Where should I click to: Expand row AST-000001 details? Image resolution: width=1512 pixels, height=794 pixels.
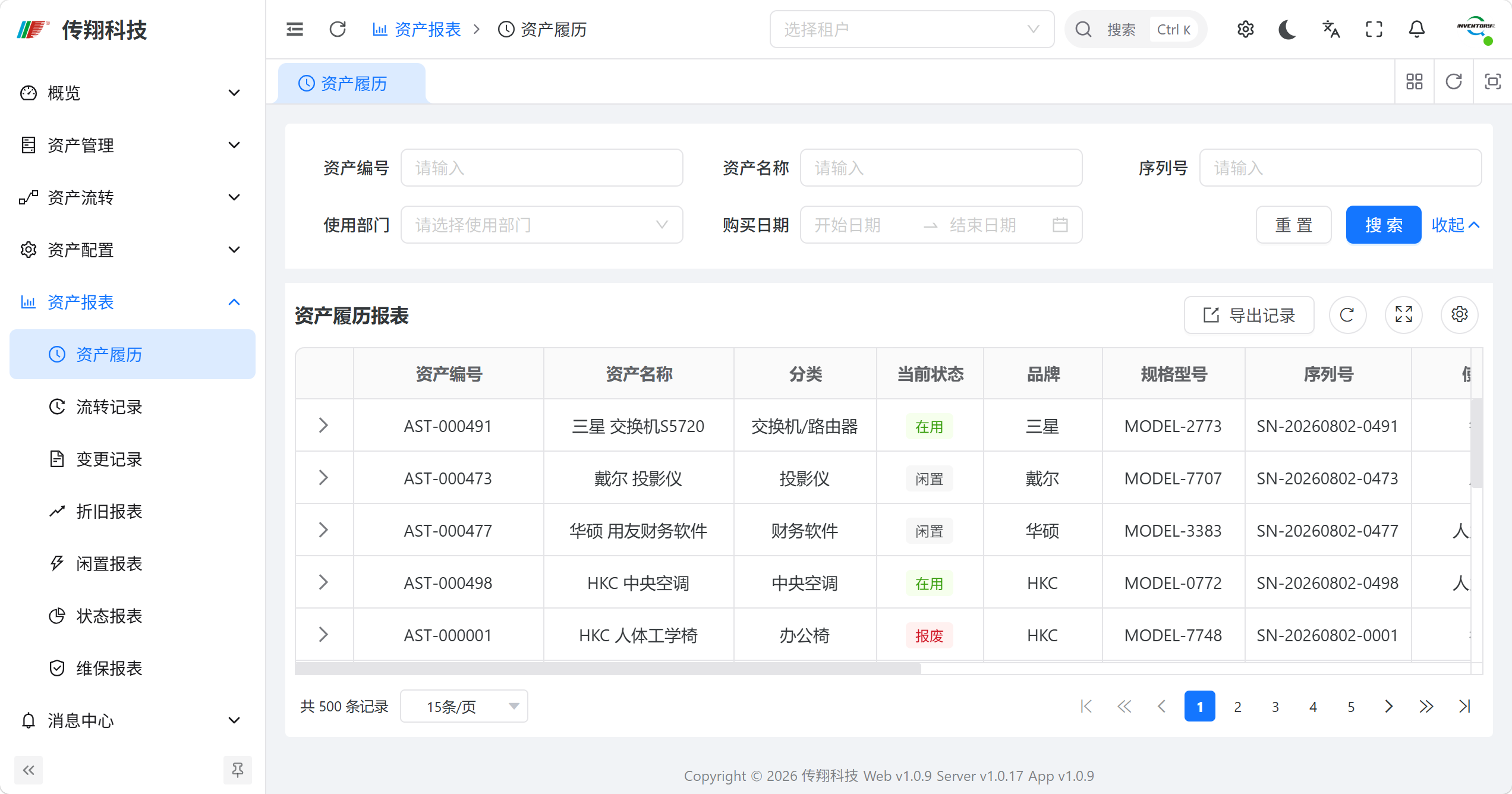(x=323, y=635)
